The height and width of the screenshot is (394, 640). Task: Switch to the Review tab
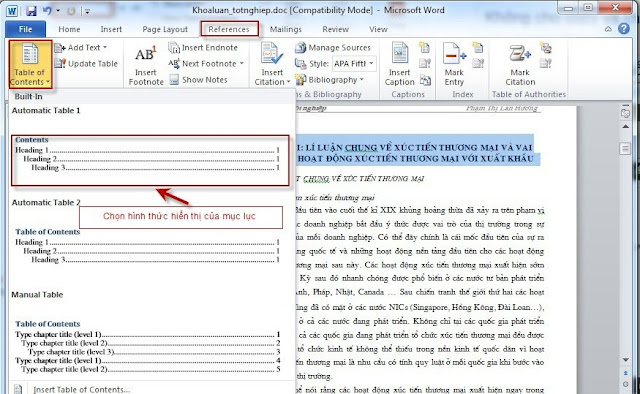336,29
